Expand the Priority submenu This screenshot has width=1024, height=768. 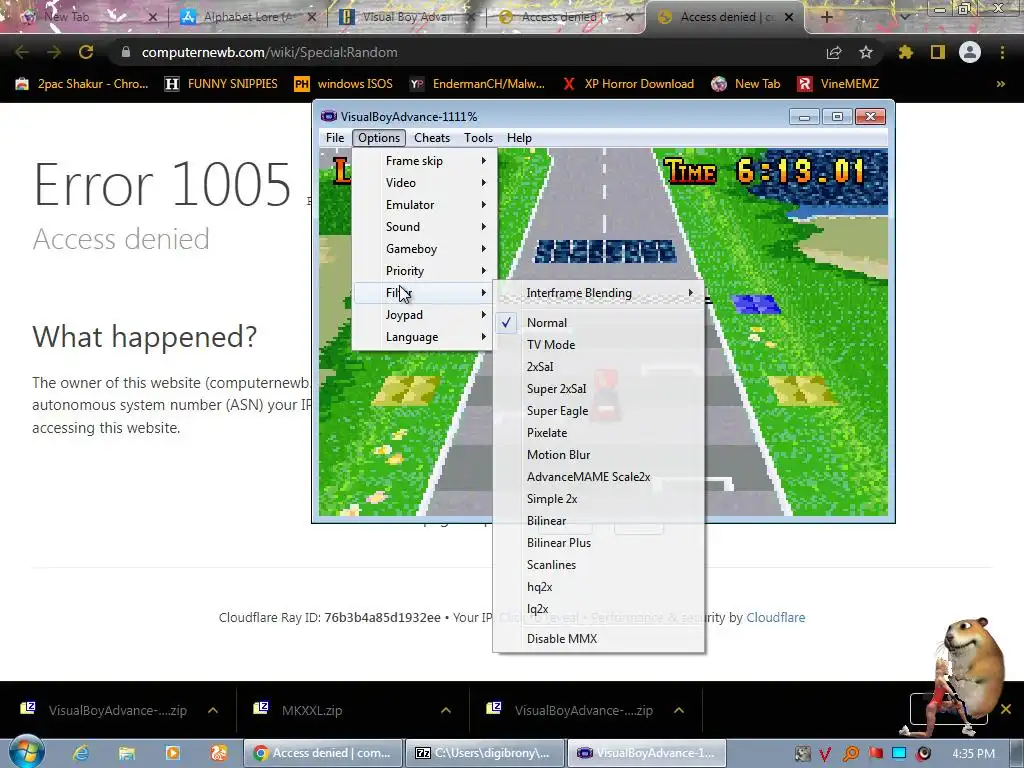click(x=424, y=271)
